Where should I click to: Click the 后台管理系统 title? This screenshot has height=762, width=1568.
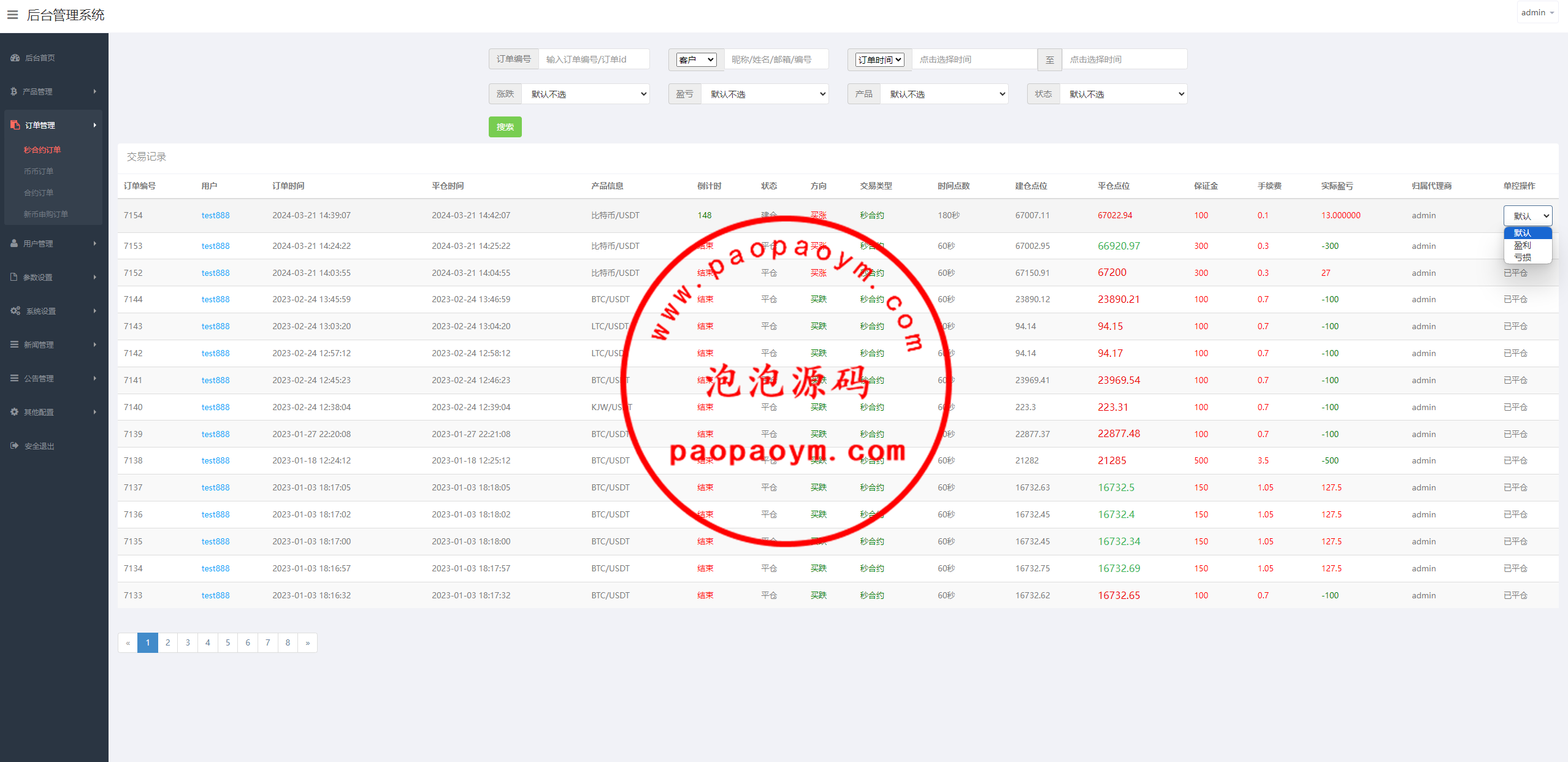[x=66, y=15]
